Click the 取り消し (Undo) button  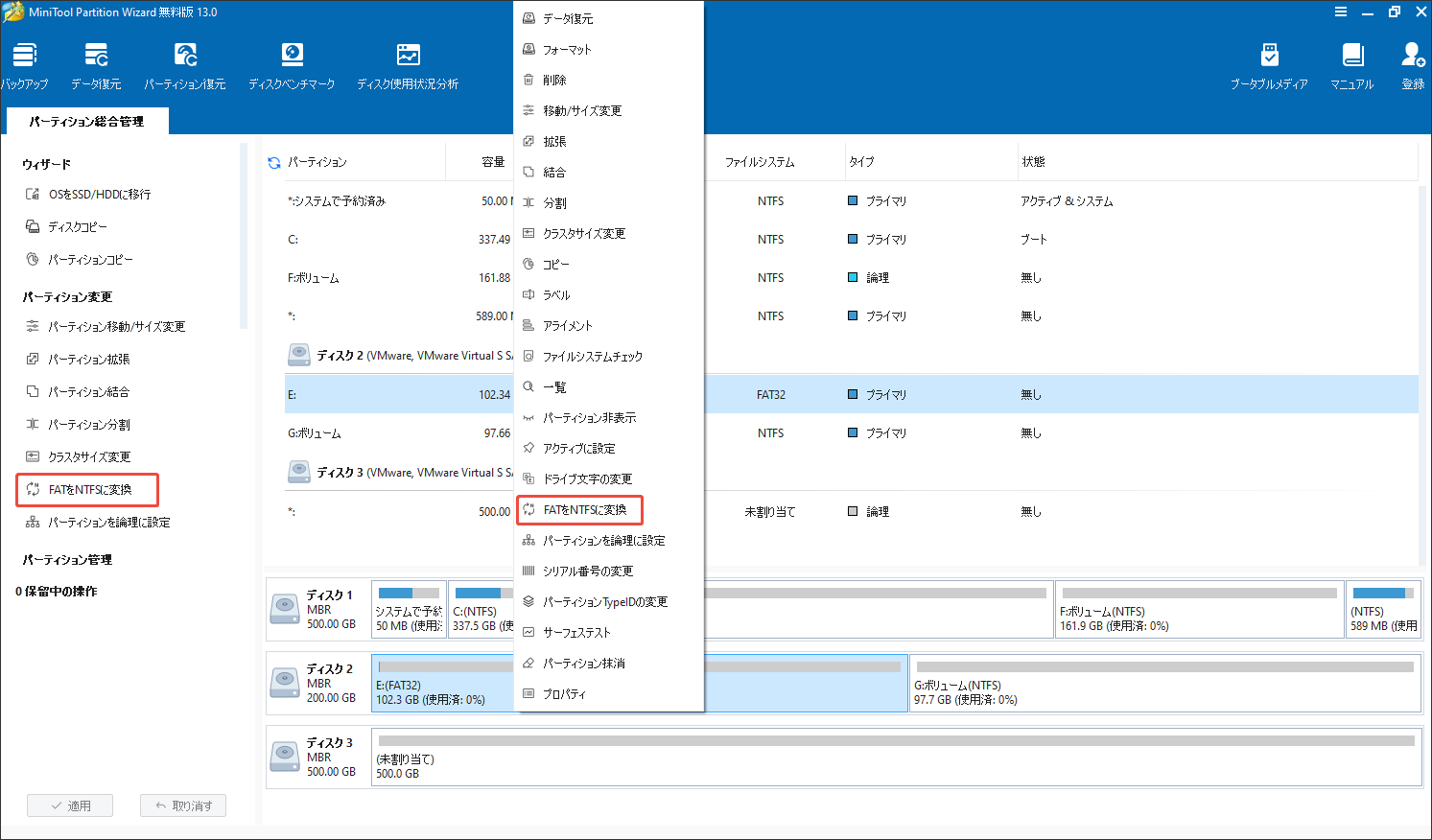182,805
